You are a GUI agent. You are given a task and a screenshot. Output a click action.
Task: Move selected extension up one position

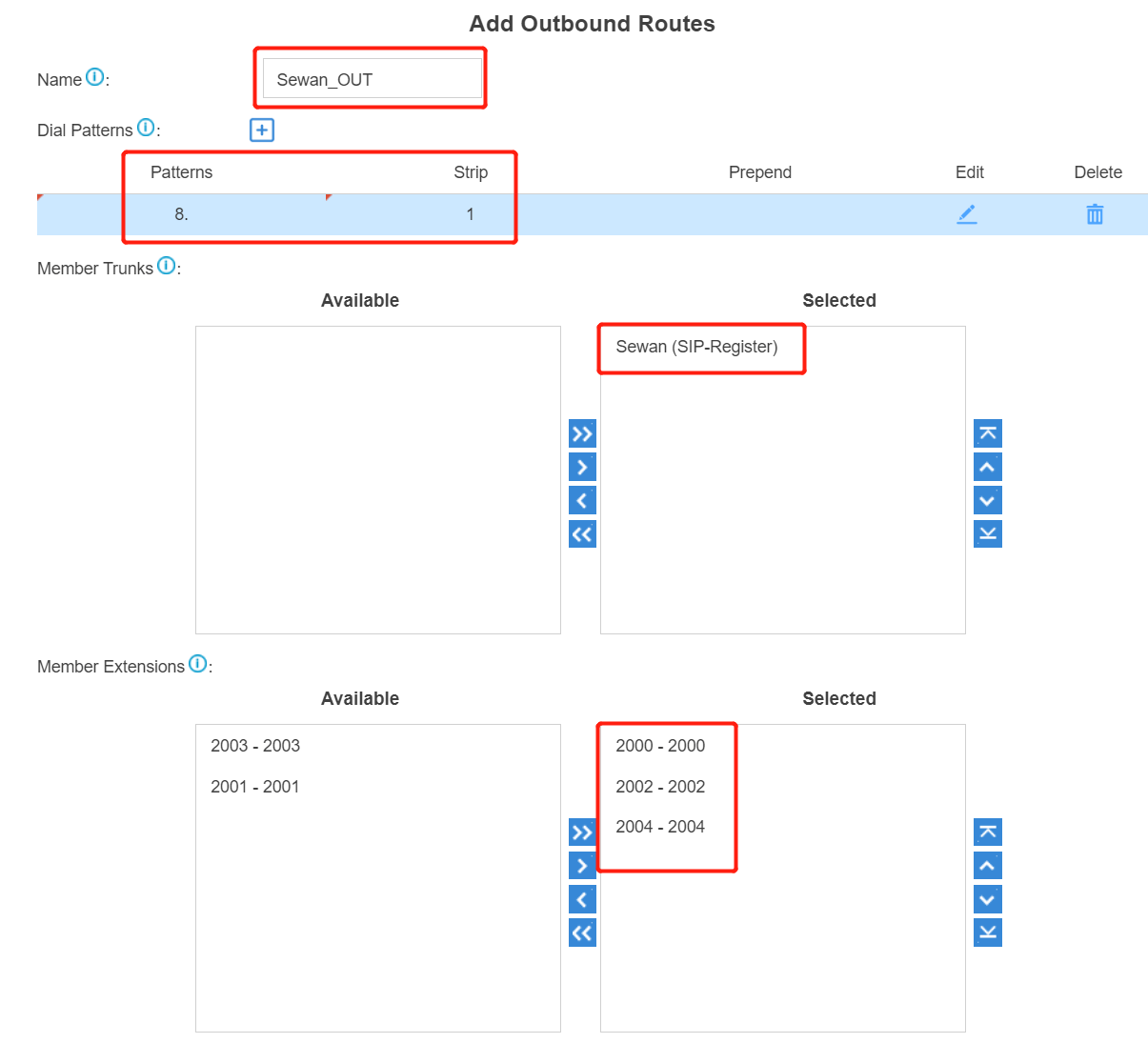pyautogui.click(x=987, y=865)
